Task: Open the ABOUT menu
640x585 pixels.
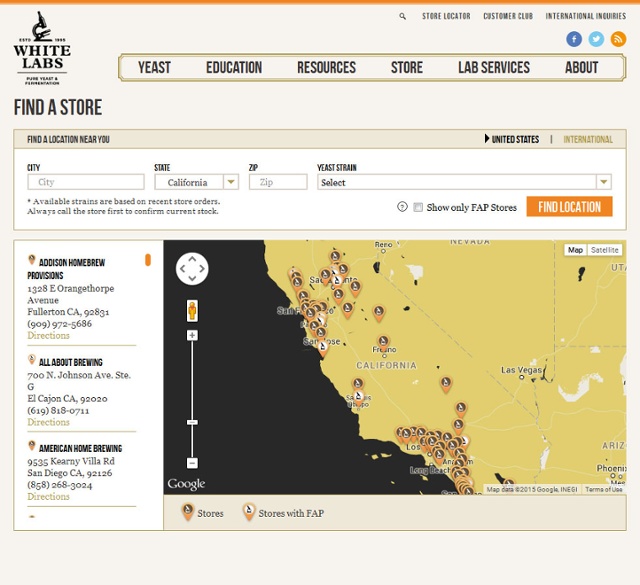Action: (x=582, y=67)
